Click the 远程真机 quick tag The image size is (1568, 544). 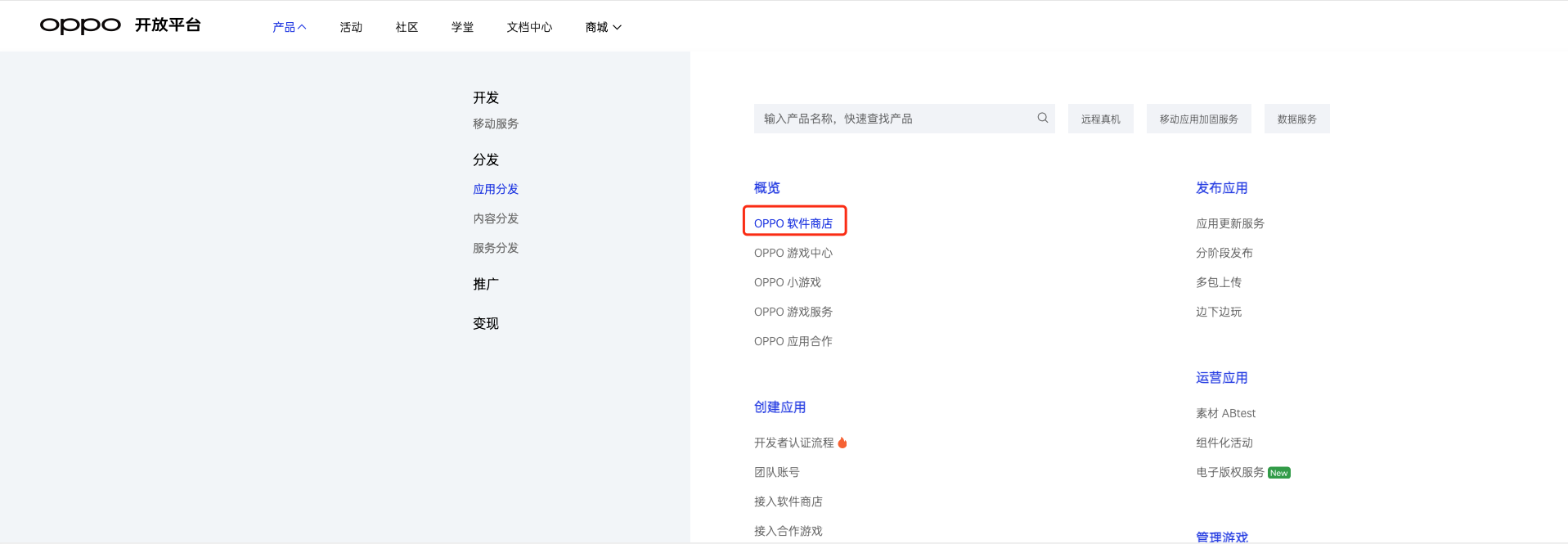pyautogui.click(x=1101, y=119)
